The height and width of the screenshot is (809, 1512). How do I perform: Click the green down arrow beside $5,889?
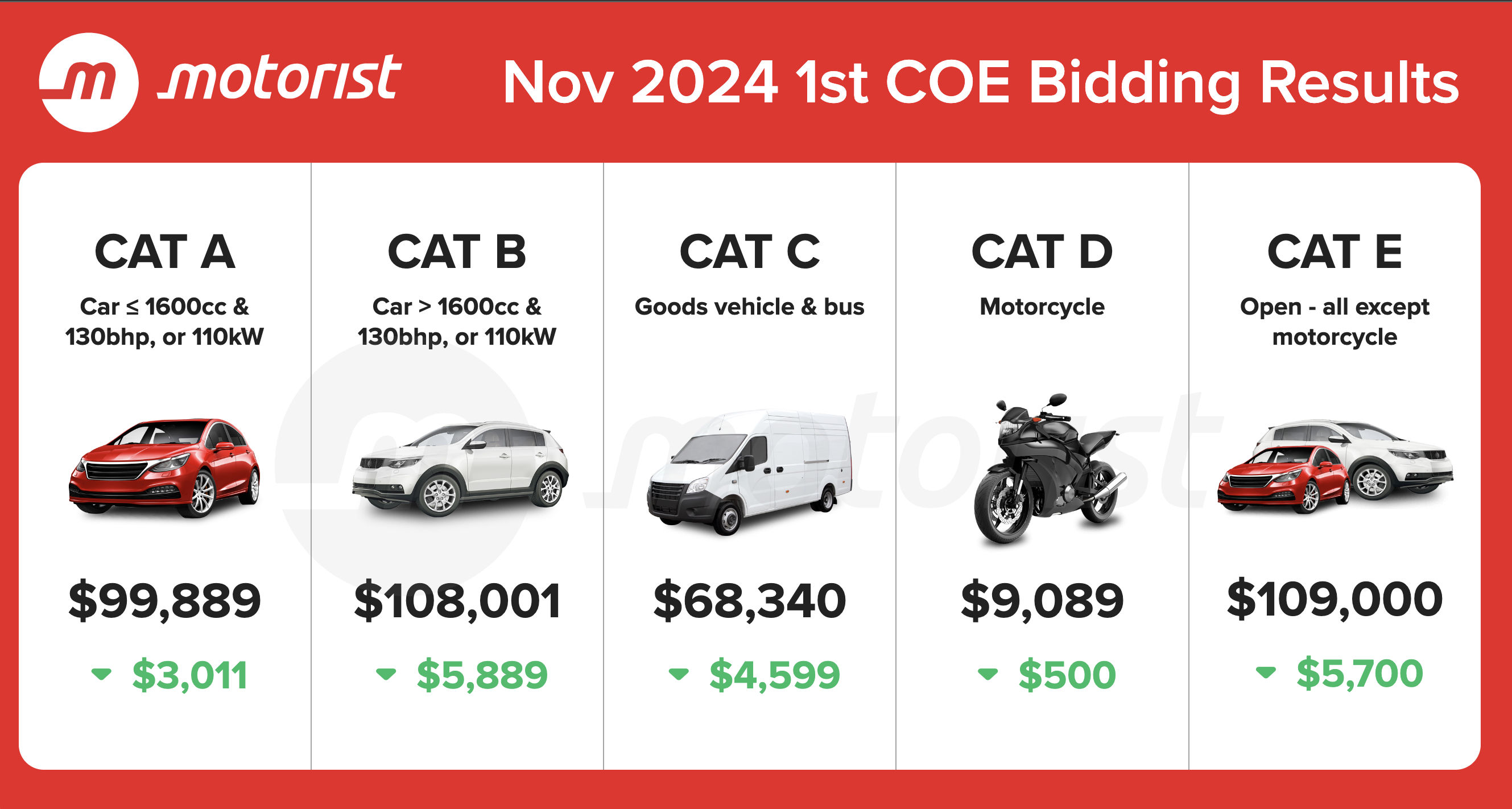(x=386, y=674)
